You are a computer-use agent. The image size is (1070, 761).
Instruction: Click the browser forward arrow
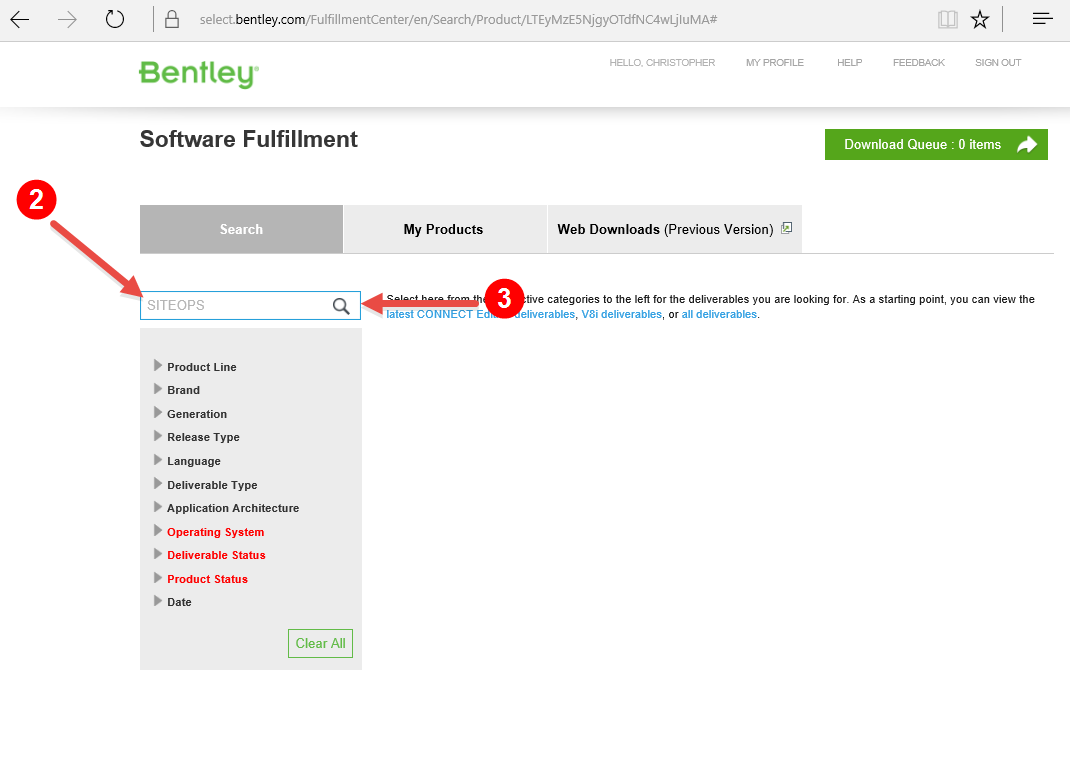pyautogui.click(x=68, y=20)
